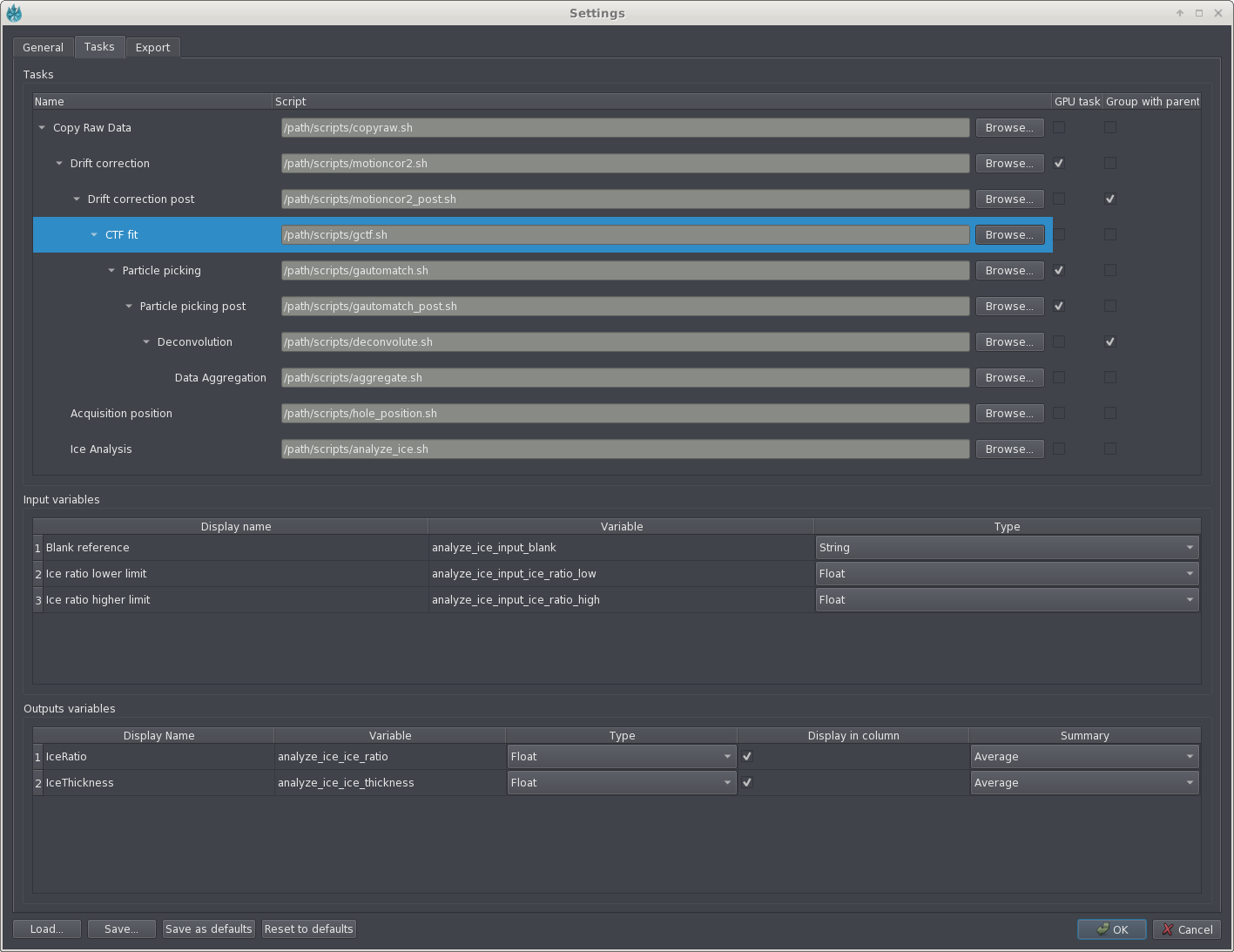The image size is (1234, 952).
Task: Open Type dropdown for Blank reference
Action: [x=1007, y=548]
